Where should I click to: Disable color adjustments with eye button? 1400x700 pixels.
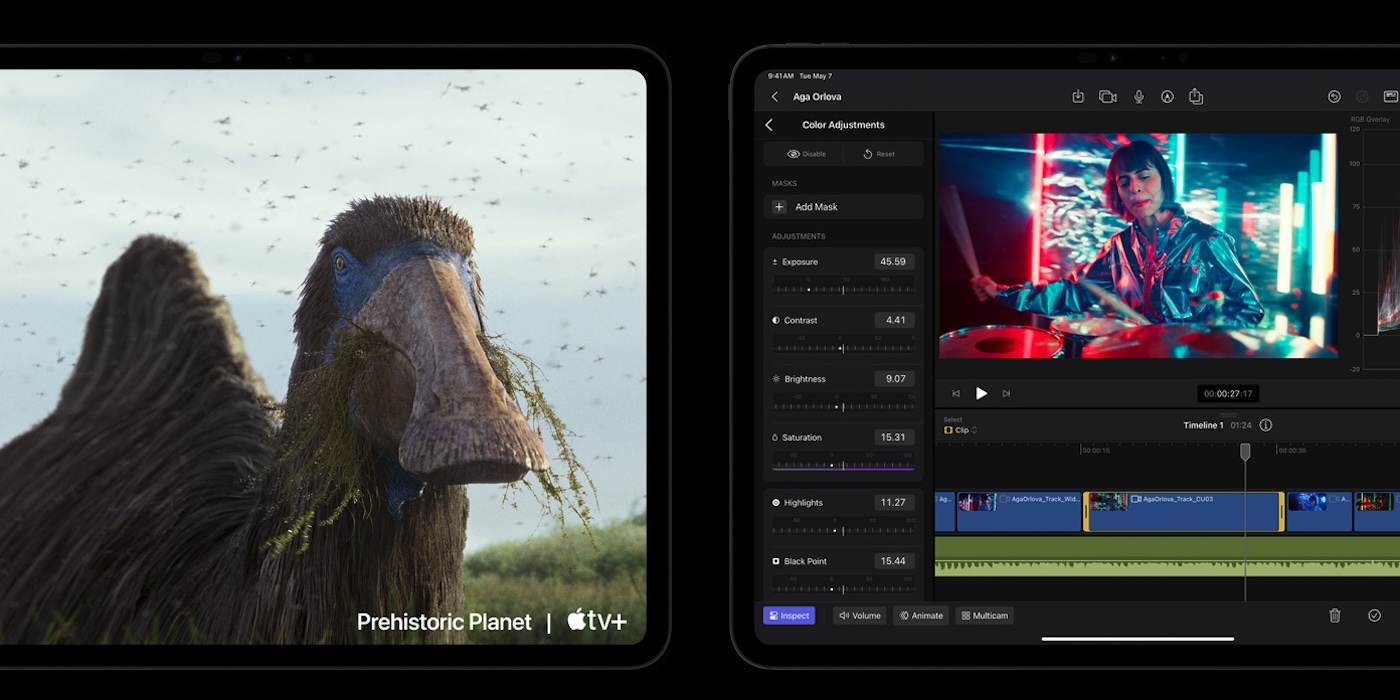(x=806, y=154)
